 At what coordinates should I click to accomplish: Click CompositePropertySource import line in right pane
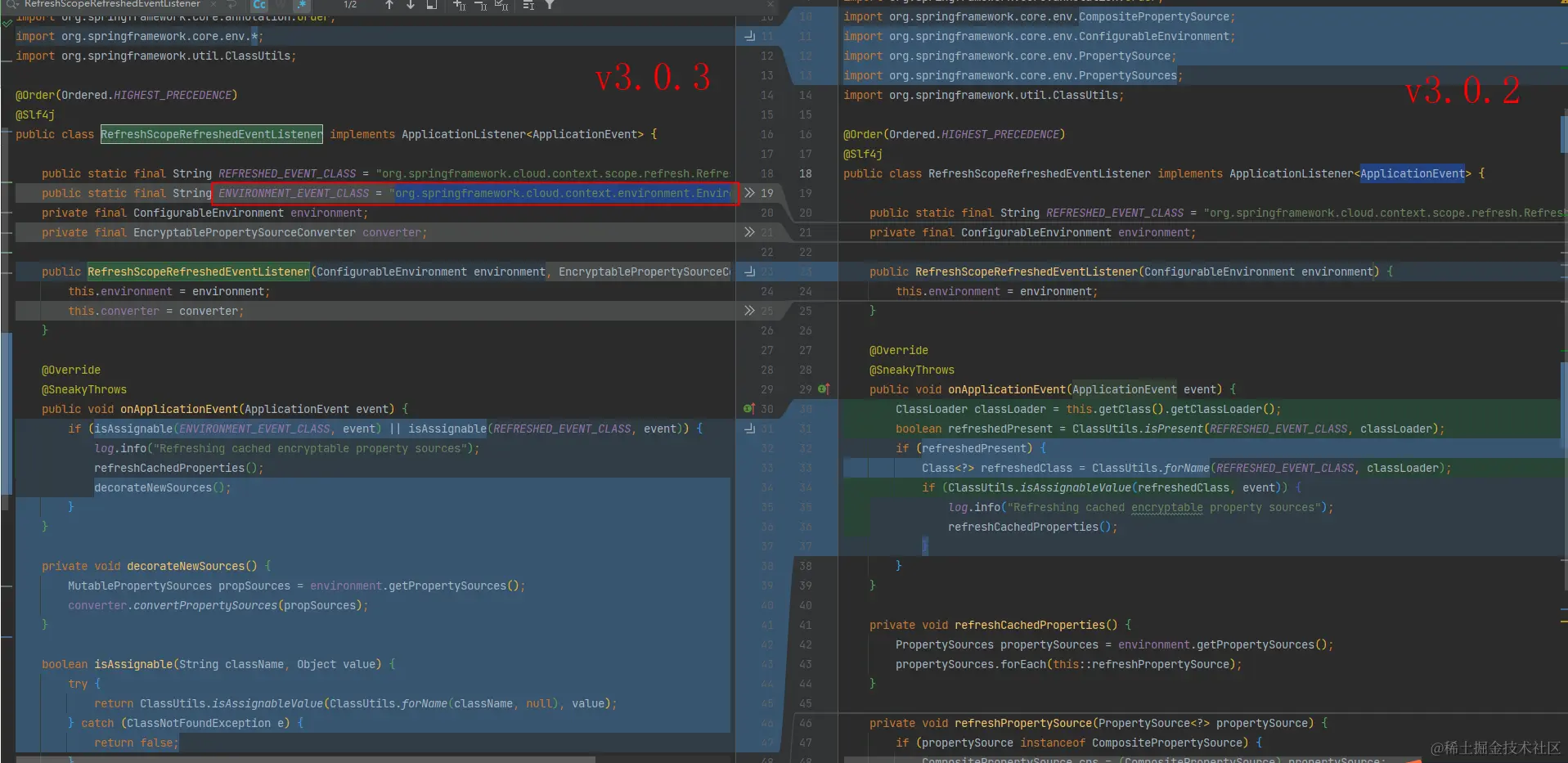(x=1040, y=16)
